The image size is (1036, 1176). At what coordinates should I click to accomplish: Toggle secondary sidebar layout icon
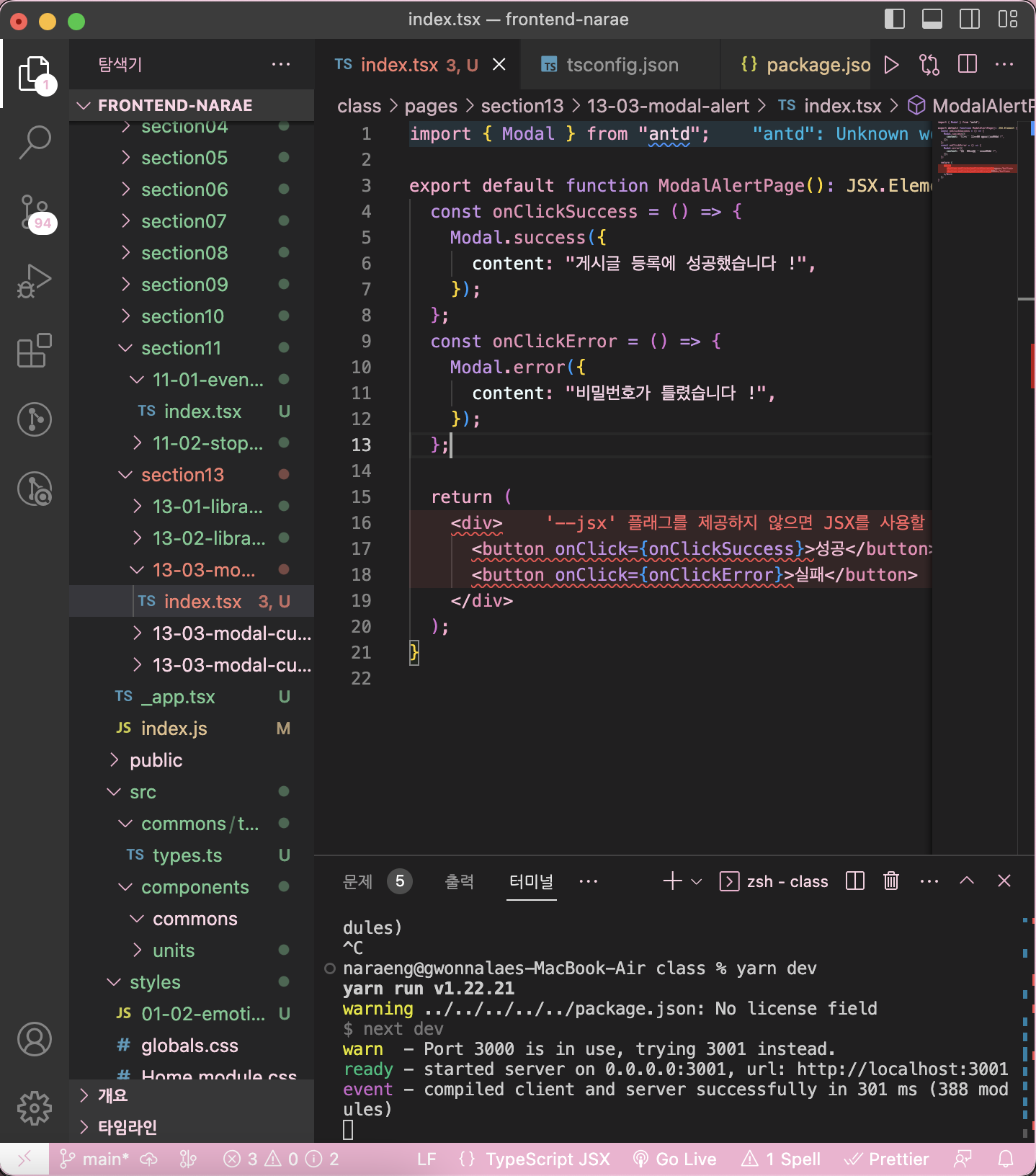click(x=970, y=19)
